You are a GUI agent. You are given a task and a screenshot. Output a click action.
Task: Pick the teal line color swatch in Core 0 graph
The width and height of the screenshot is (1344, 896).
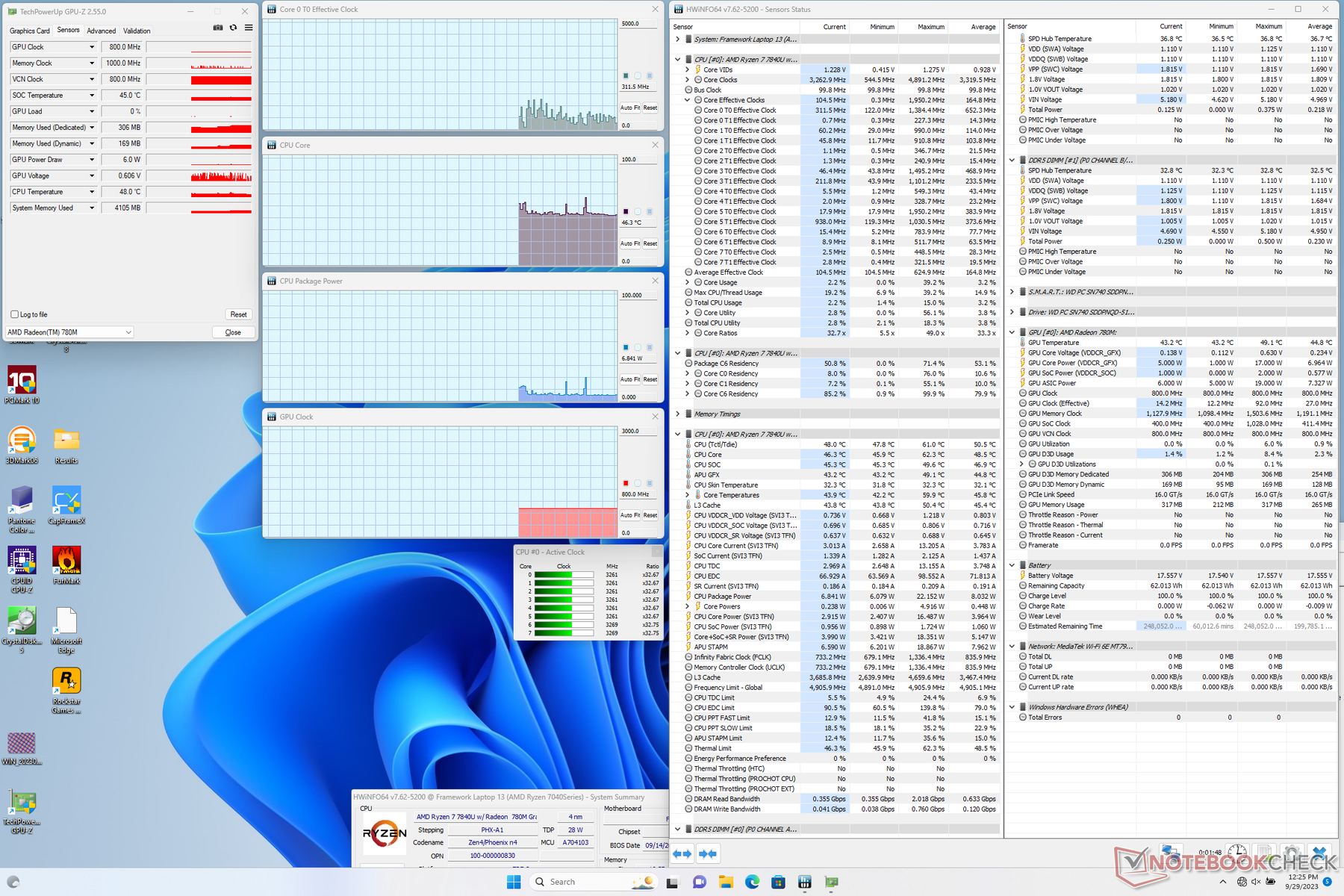pyautogui.click(x=626, y=75)
